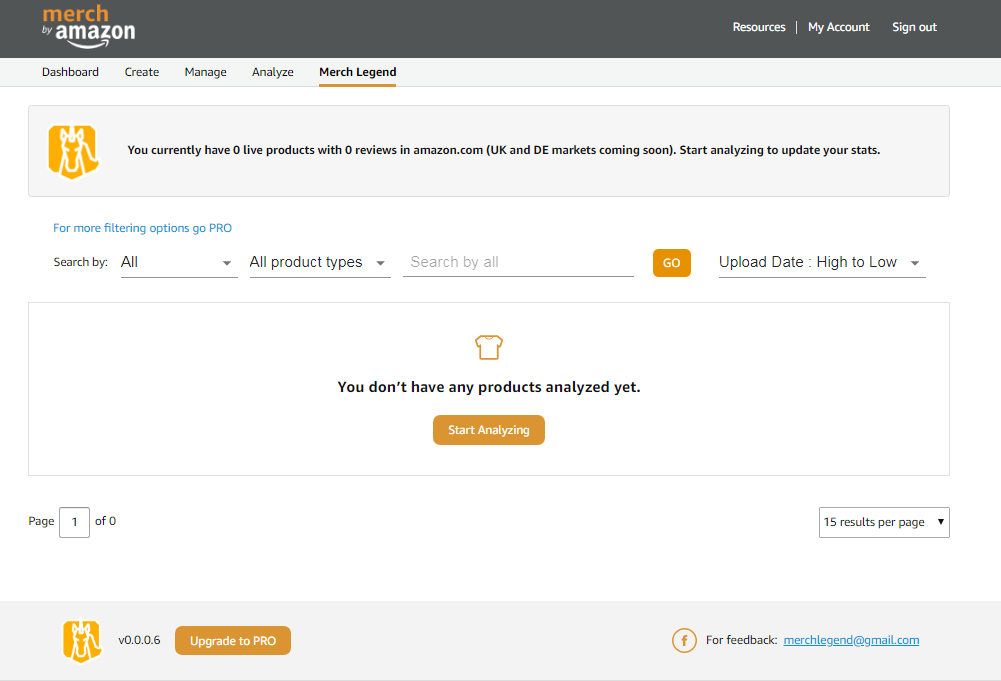
Task: Open the '15 results per page' dropdown
Action: click(884, 522)
